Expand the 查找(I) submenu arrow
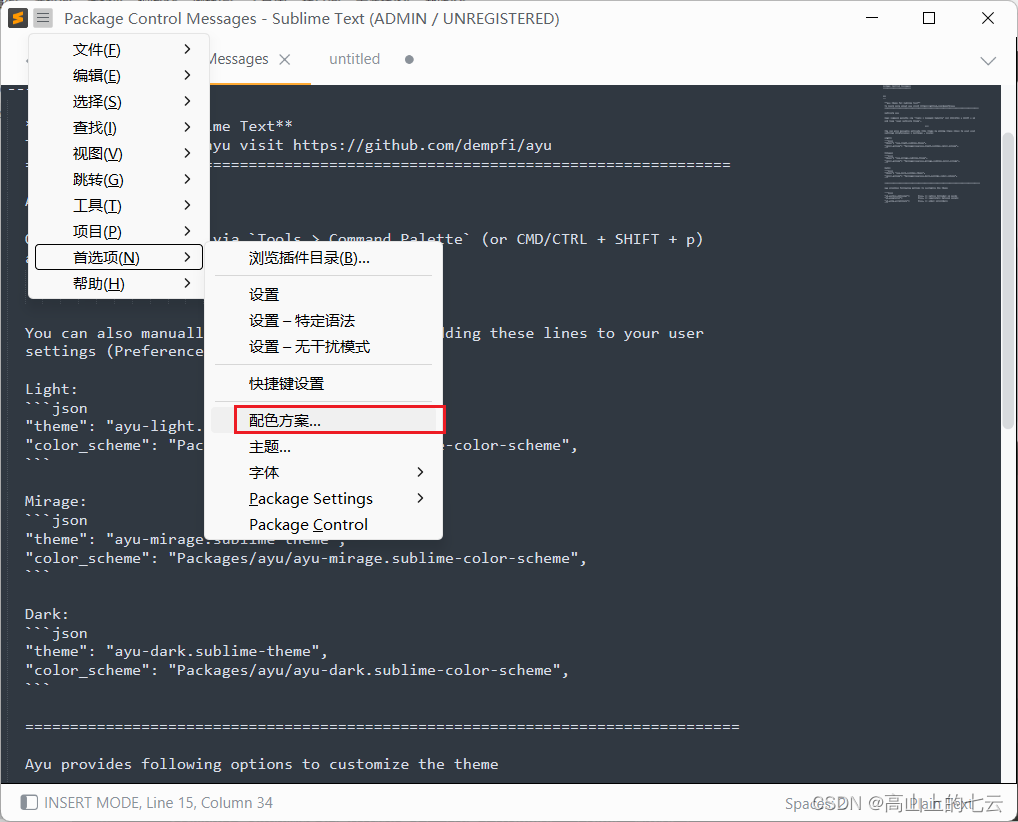Image resolution: width=1018 pixels, height=822 pixels. [x=187, y=127]
